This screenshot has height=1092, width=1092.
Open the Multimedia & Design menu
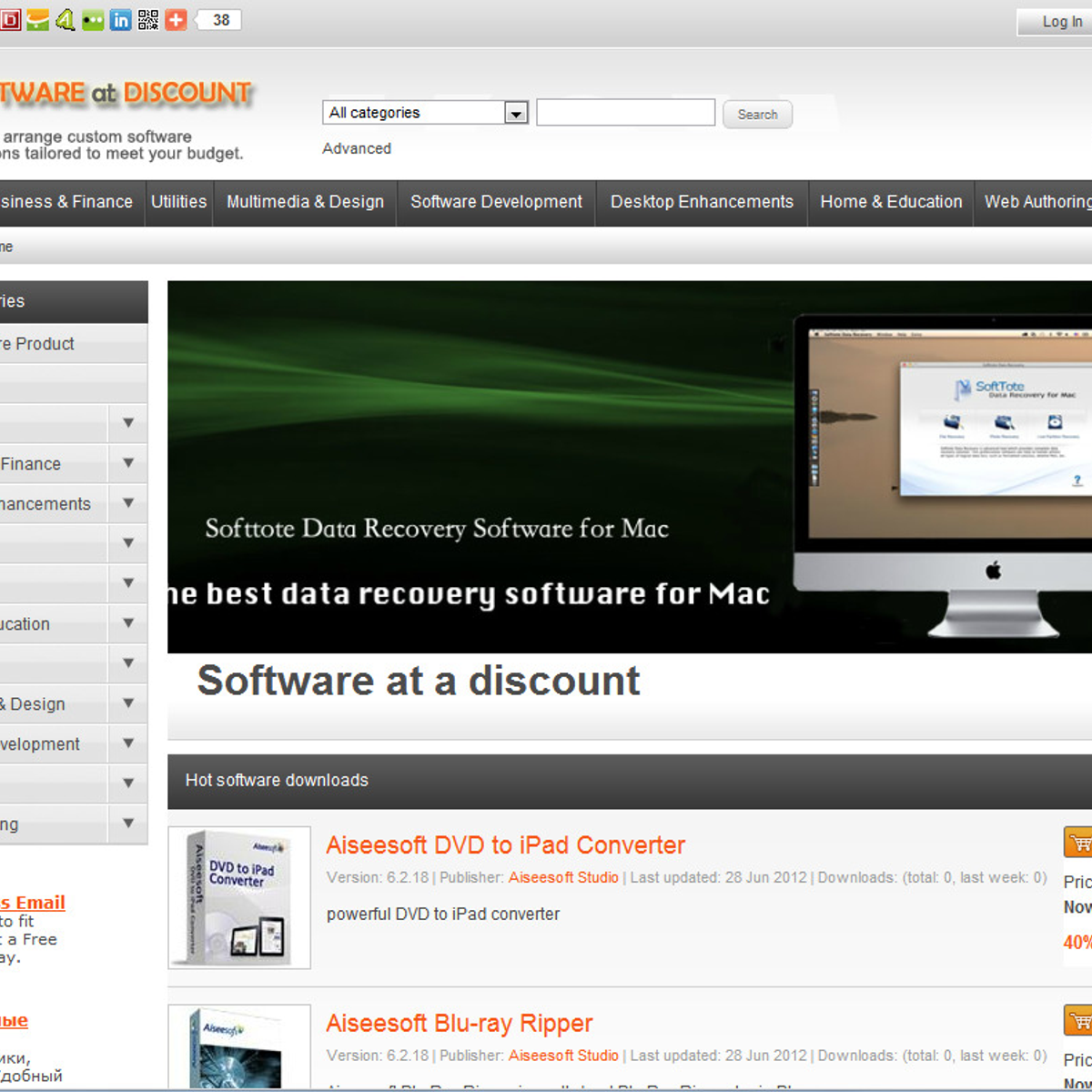coord(305,202)
